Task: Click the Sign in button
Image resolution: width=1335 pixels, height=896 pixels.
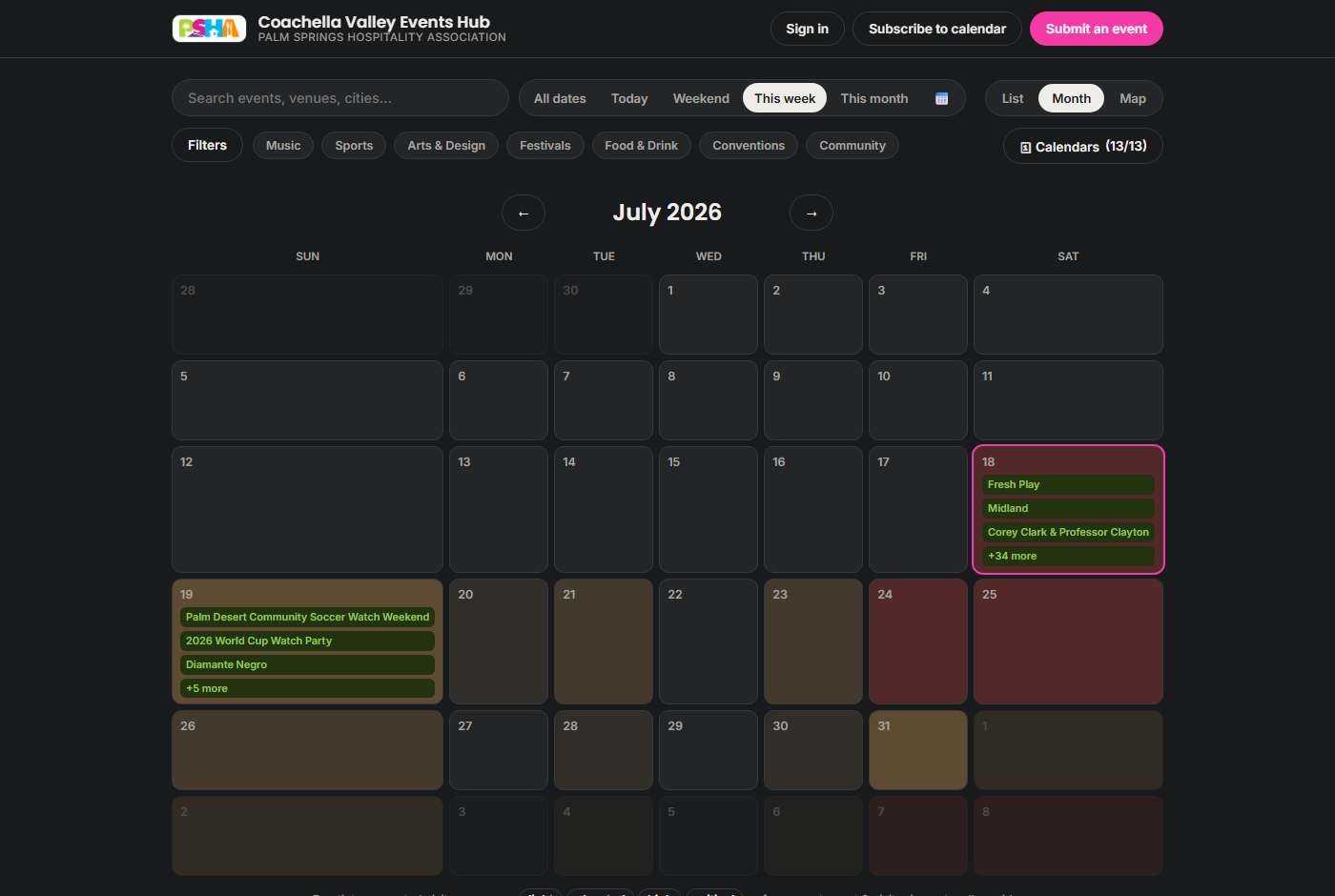Action: pos(807,29)
